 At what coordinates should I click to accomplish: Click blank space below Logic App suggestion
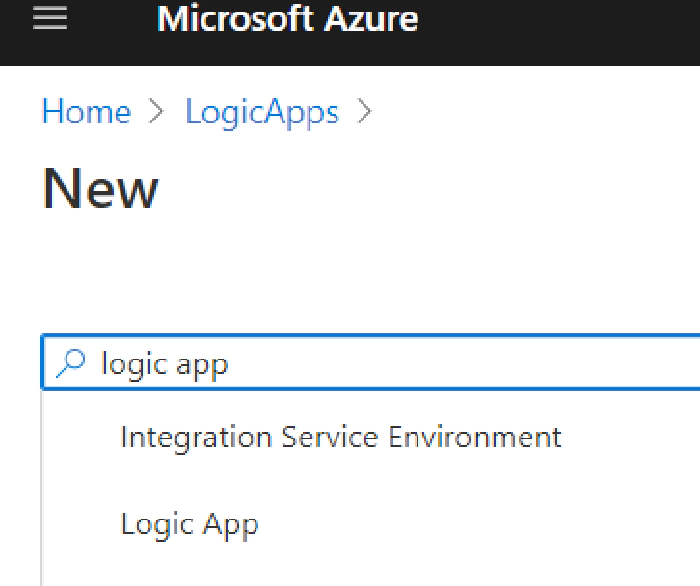371,578
